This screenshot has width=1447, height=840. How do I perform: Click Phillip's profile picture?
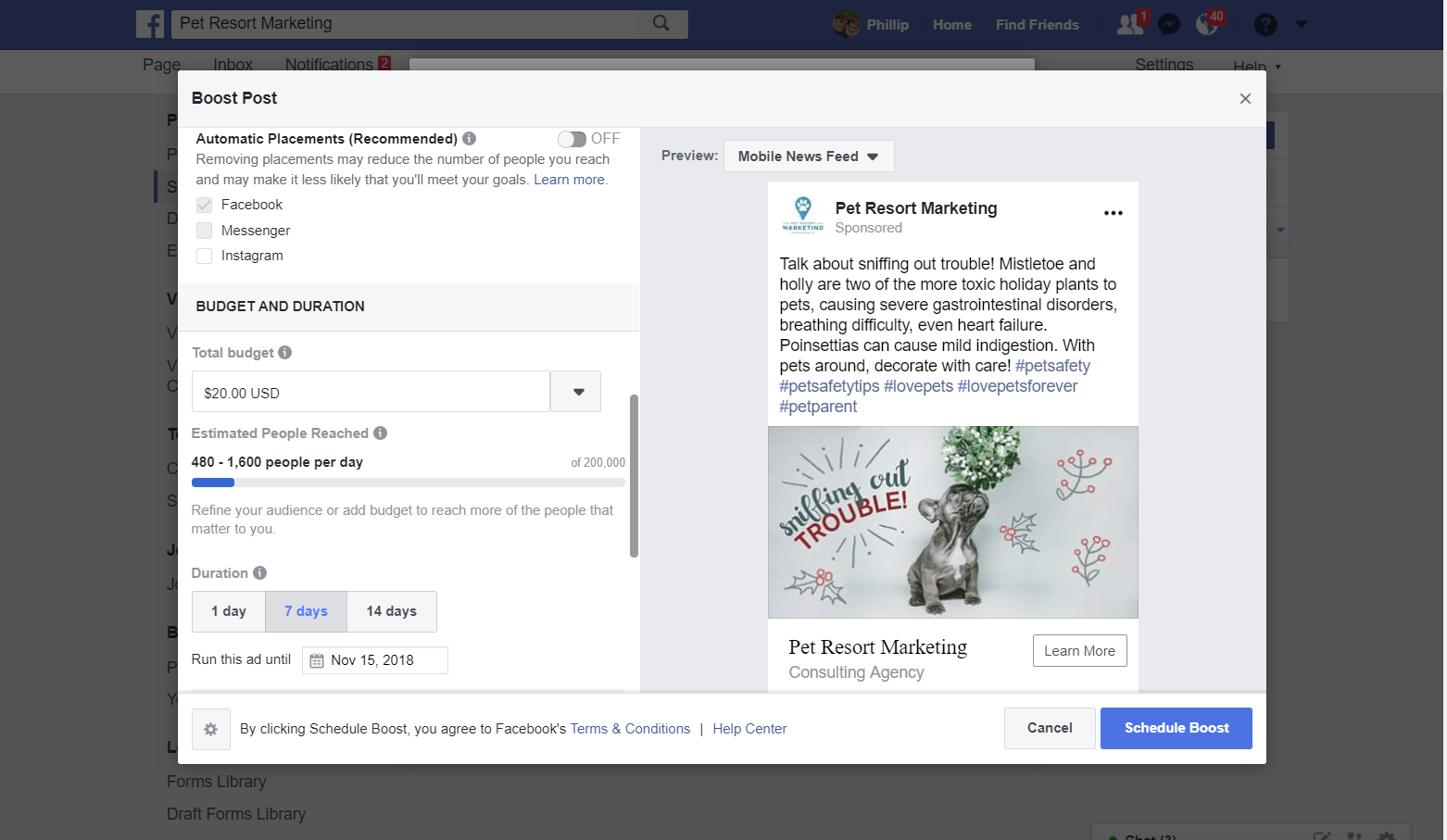point(847,24)
